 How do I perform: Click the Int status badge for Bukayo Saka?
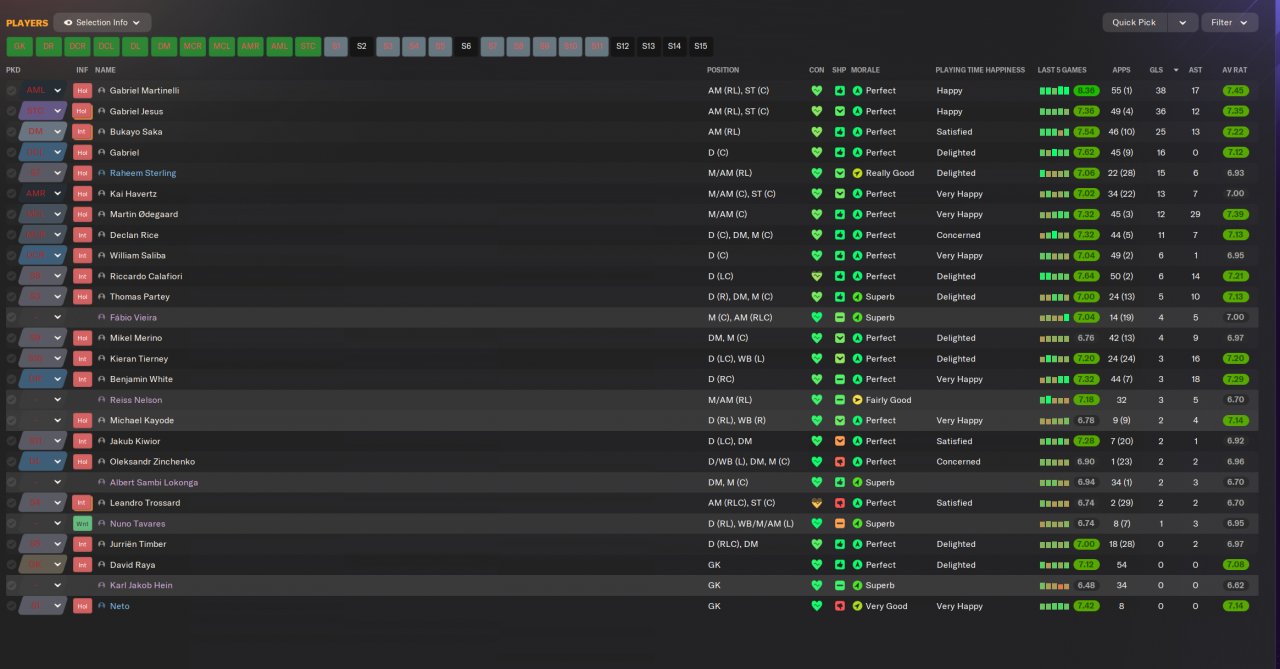pyautogui.click(x=82, y=132)
